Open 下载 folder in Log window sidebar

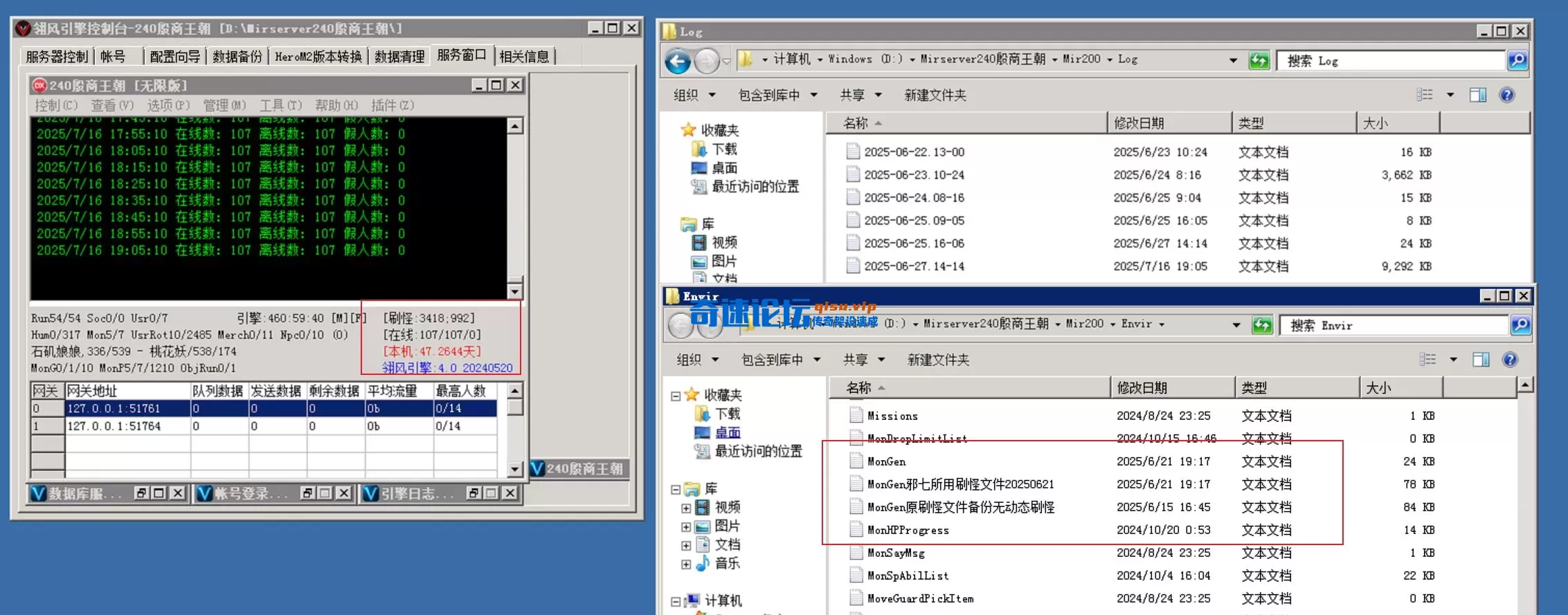(x=724, y=149)
